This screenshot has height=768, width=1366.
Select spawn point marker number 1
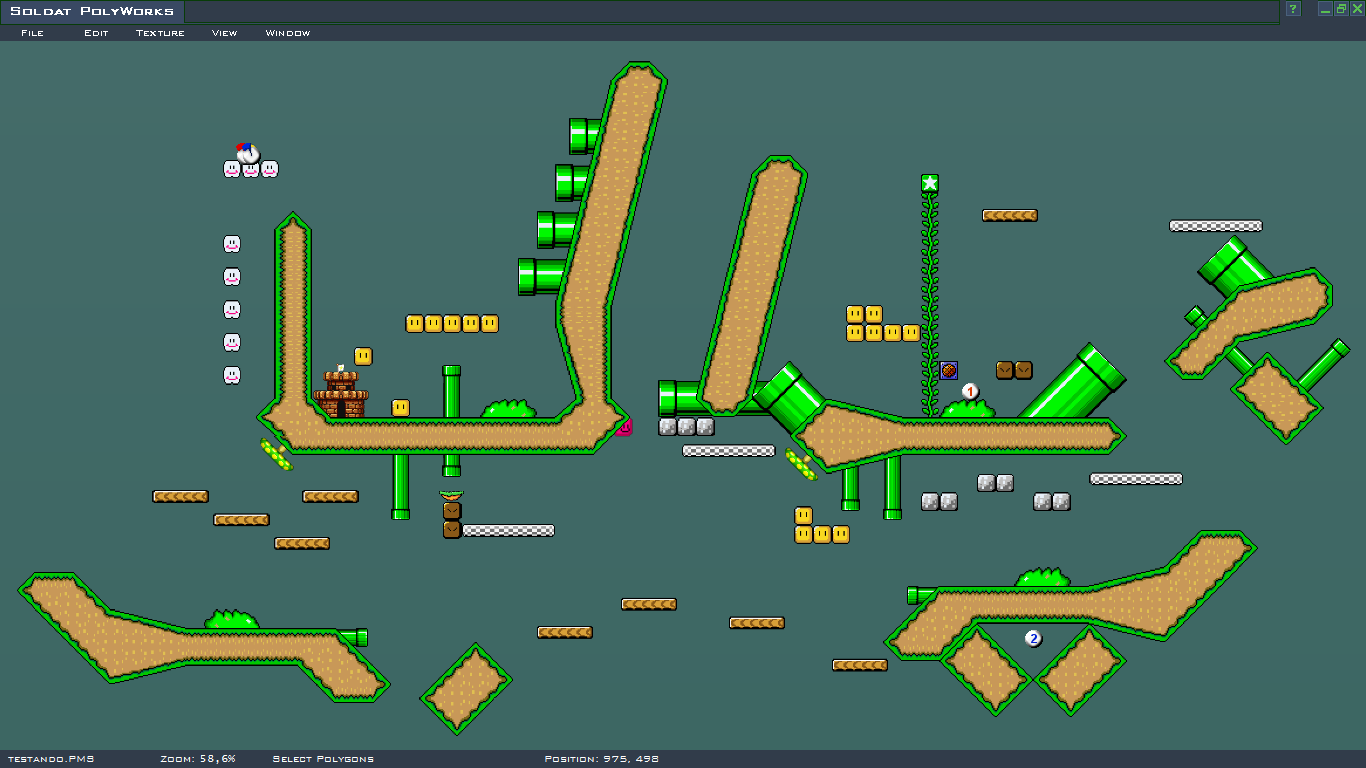(969, 391)
